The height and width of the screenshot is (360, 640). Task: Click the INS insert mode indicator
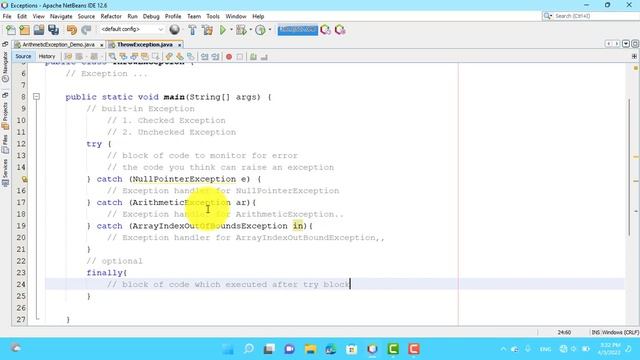coord(596,332)
